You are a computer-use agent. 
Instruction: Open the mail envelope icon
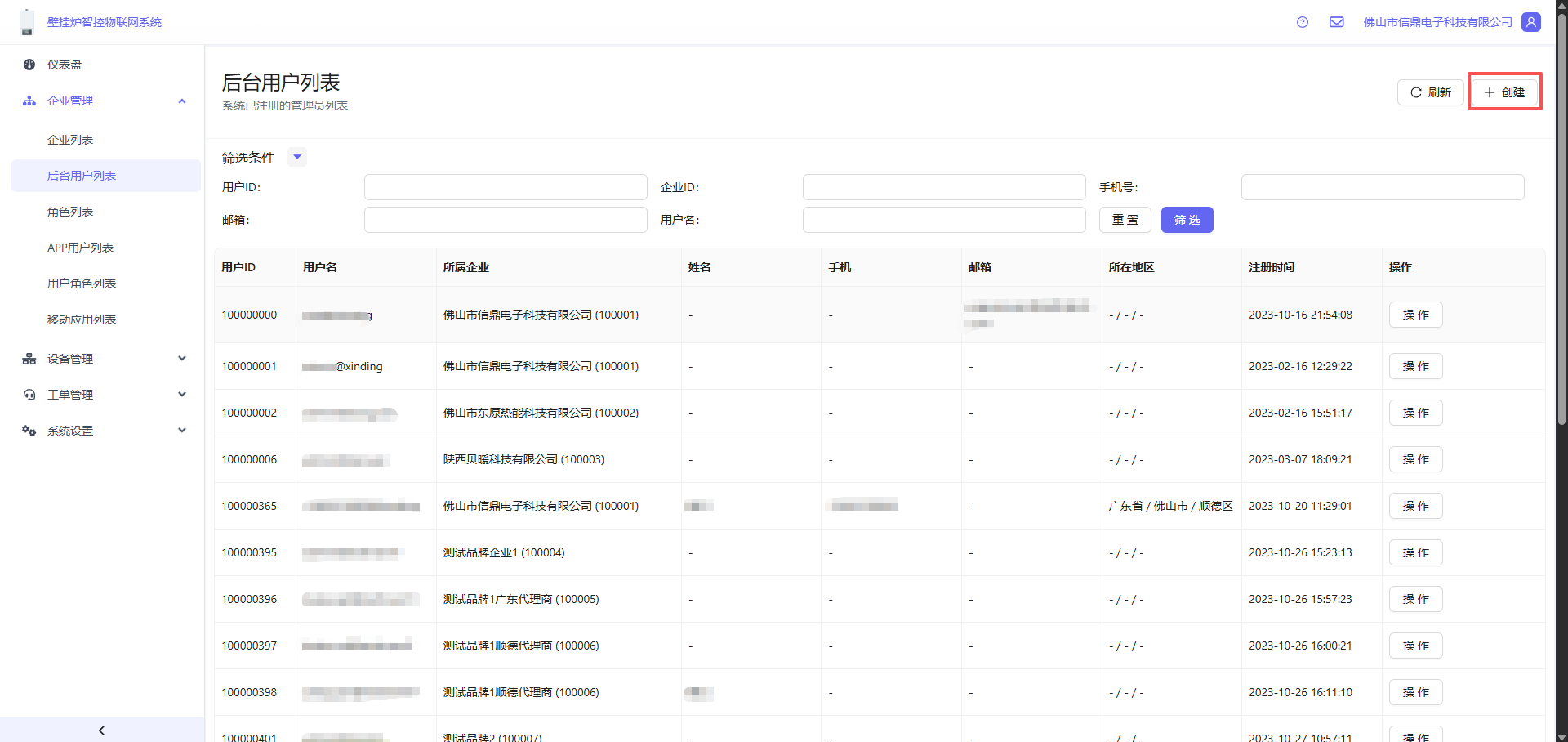pos(1336,22)
